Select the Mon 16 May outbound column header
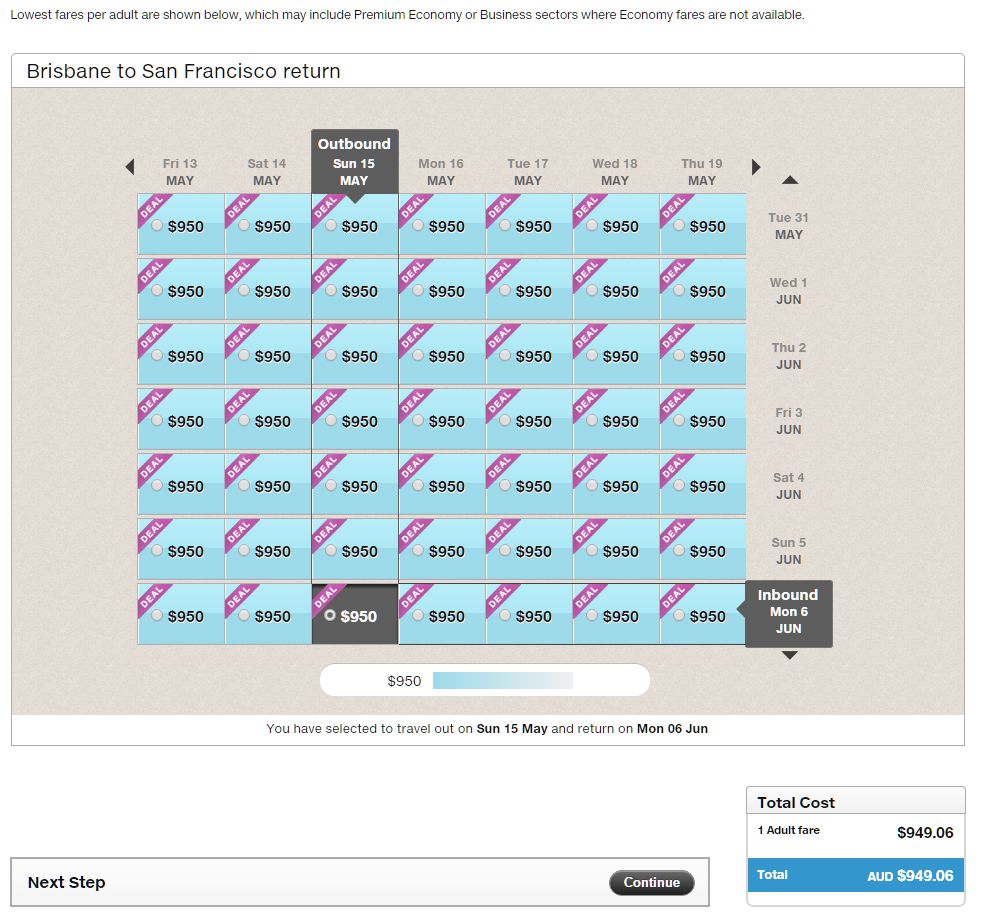The height and width of the screenshot is (918, 1006). click(441, 172)
